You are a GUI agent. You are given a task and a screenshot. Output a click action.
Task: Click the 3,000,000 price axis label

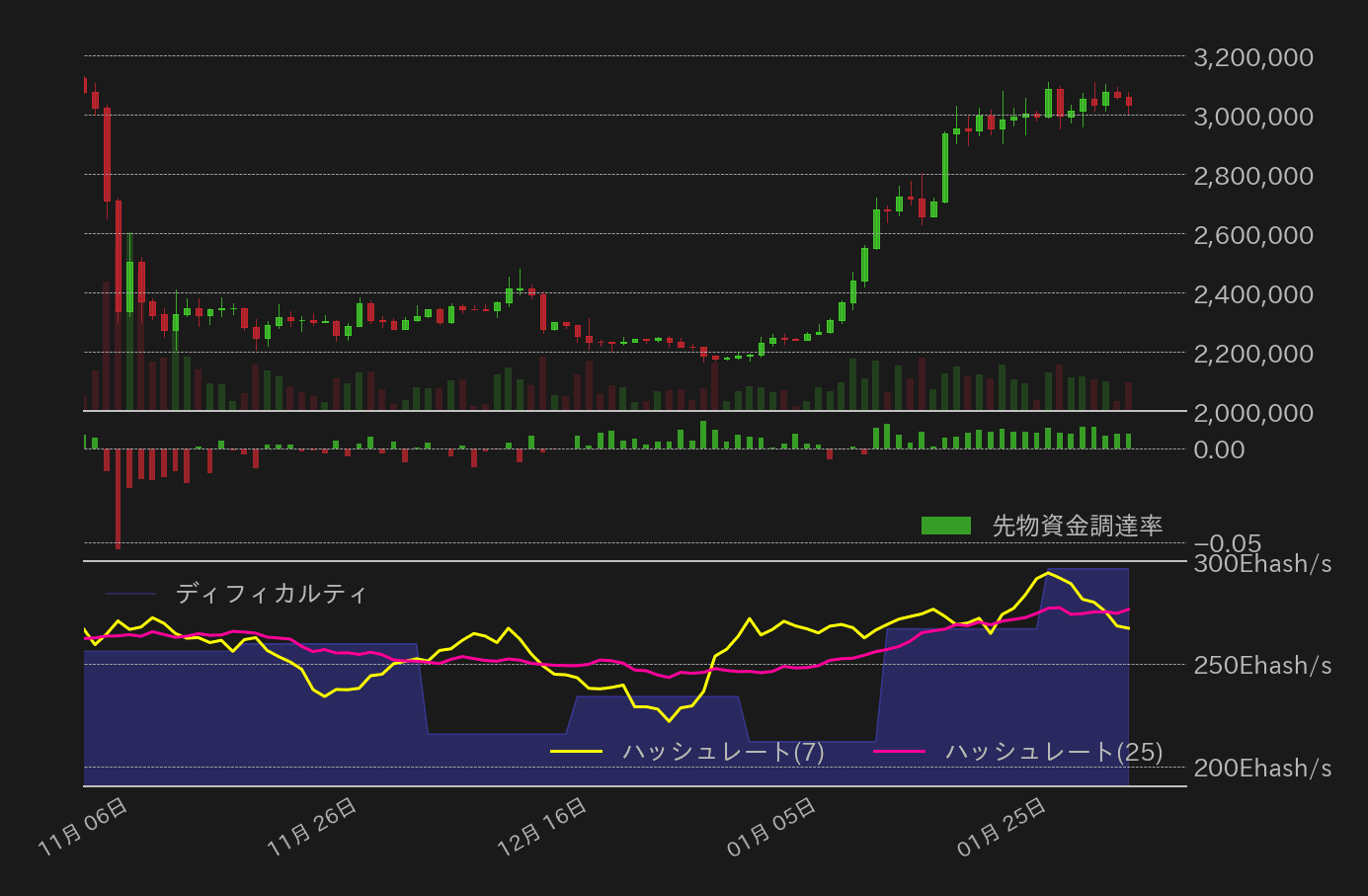point(1252,117)
